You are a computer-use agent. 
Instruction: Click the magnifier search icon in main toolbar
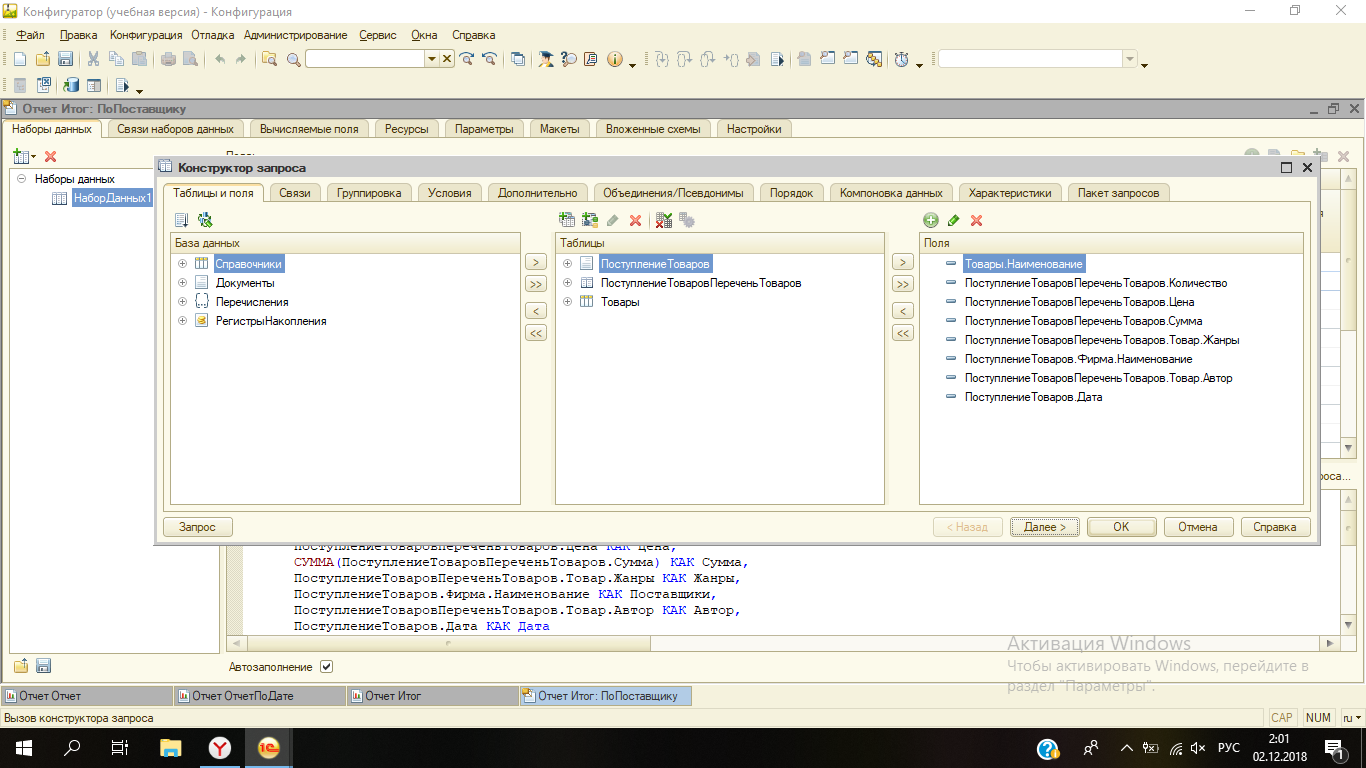(293, 59)
